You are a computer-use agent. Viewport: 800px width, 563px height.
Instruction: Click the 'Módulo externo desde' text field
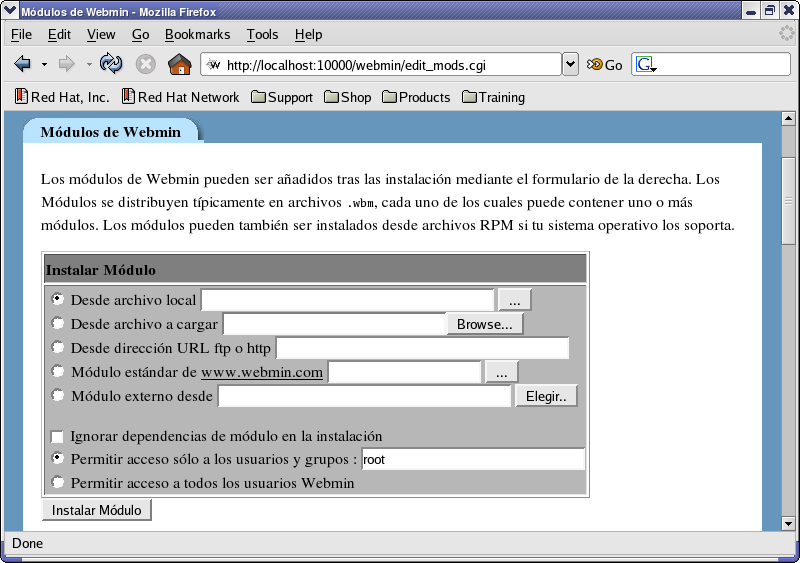point(364,396)
